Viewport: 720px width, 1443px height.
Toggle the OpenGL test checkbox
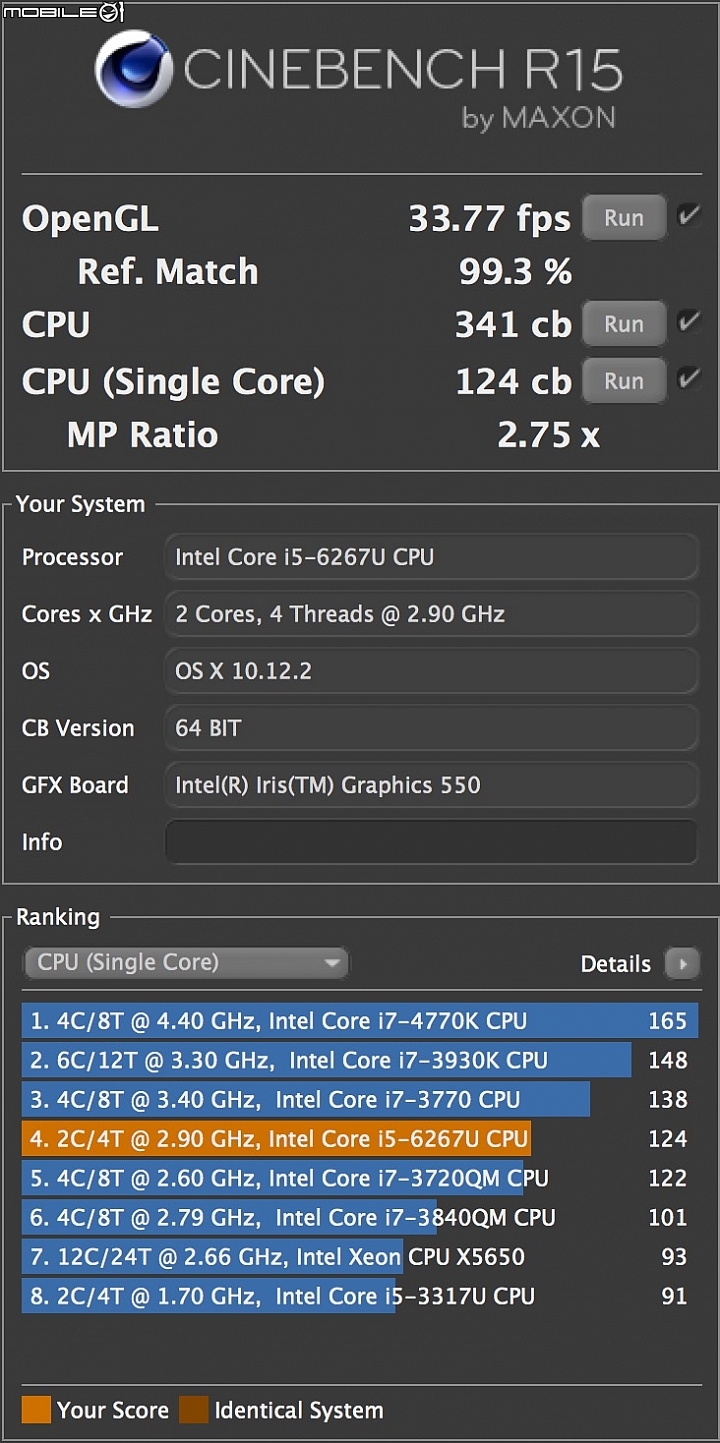pos(688,216)
